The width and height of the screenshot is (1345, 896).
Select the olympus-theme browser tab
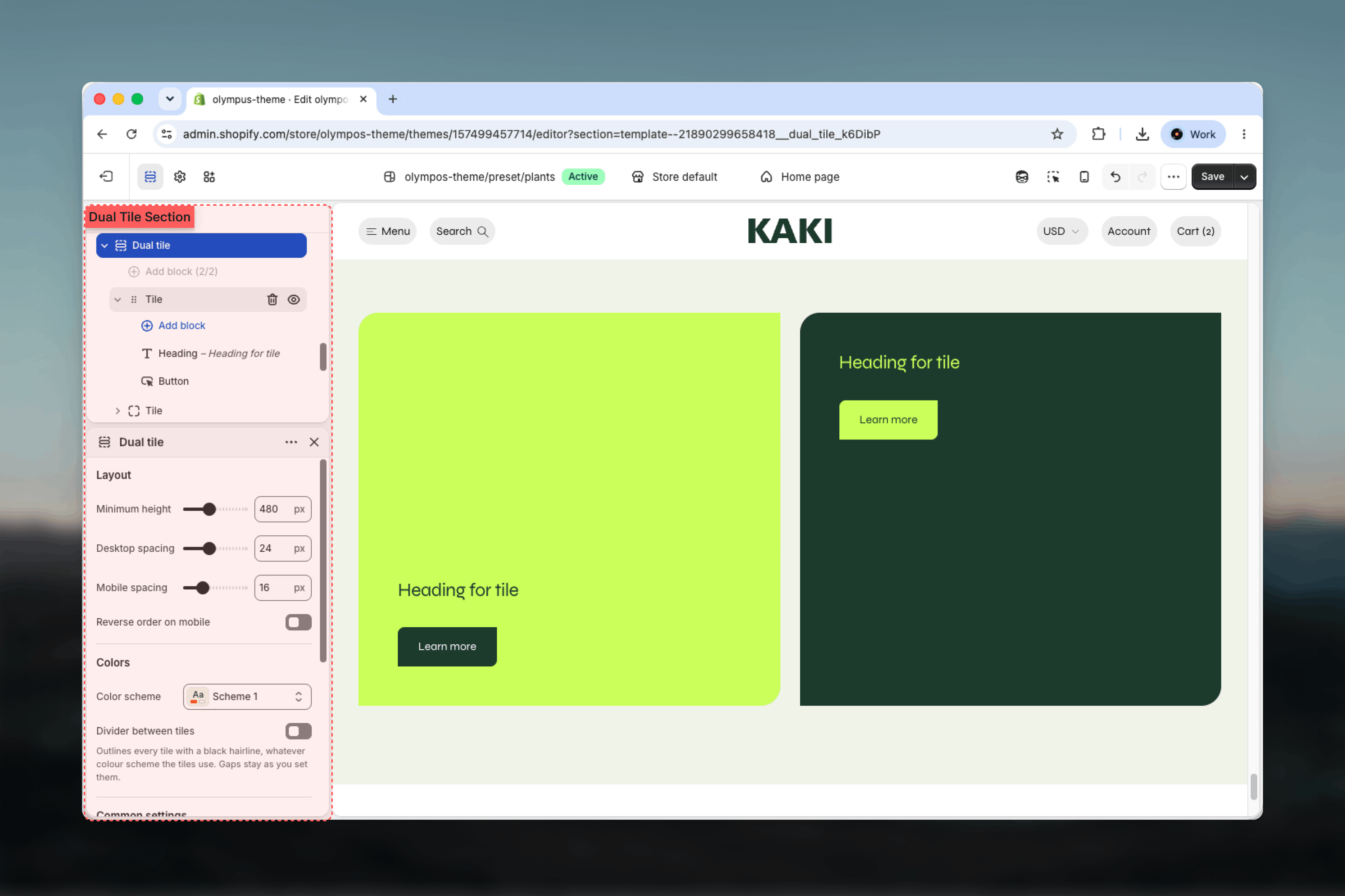(281, 100)
